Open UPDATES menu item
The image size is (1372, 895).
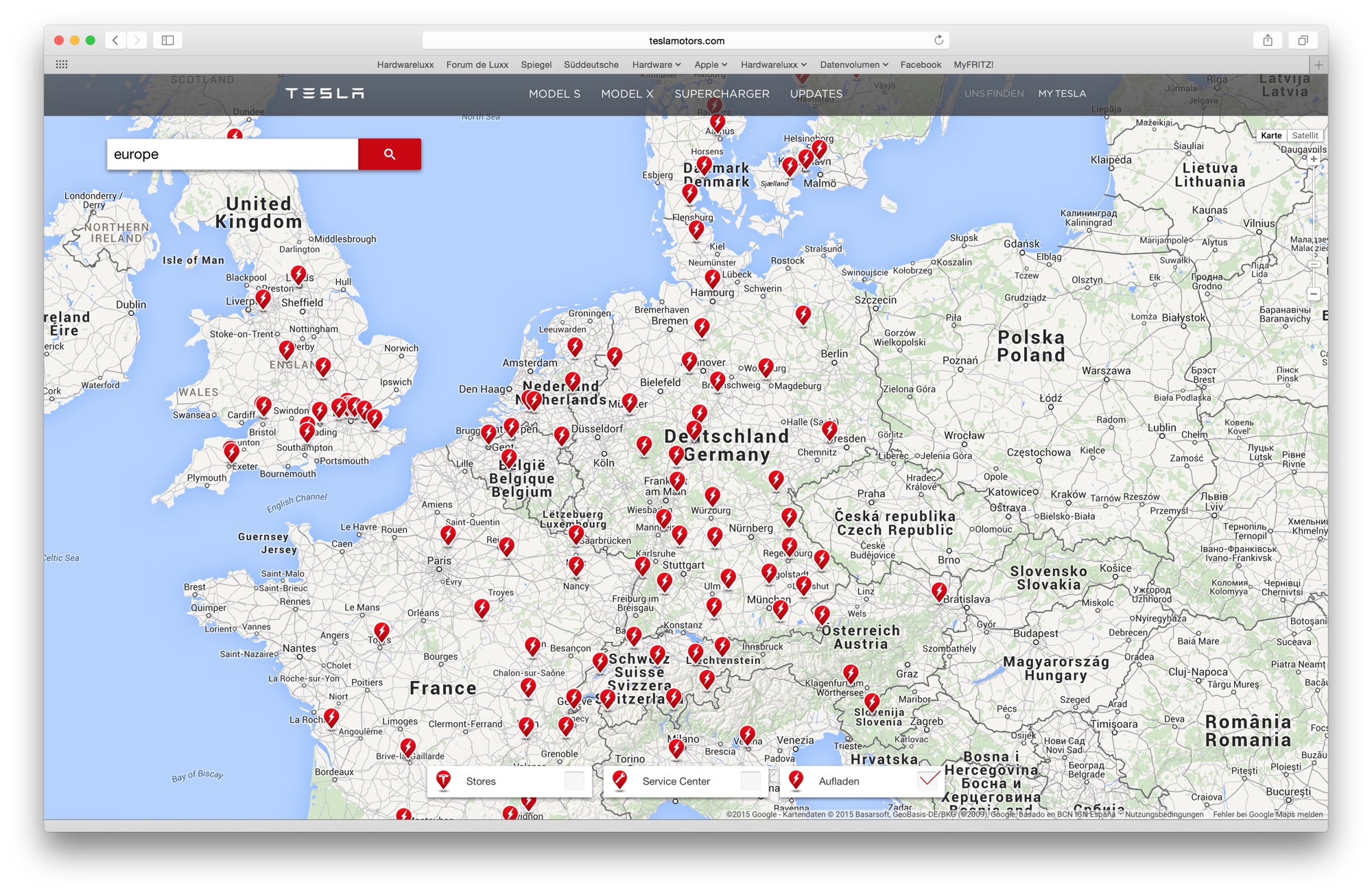click(816, 94)
